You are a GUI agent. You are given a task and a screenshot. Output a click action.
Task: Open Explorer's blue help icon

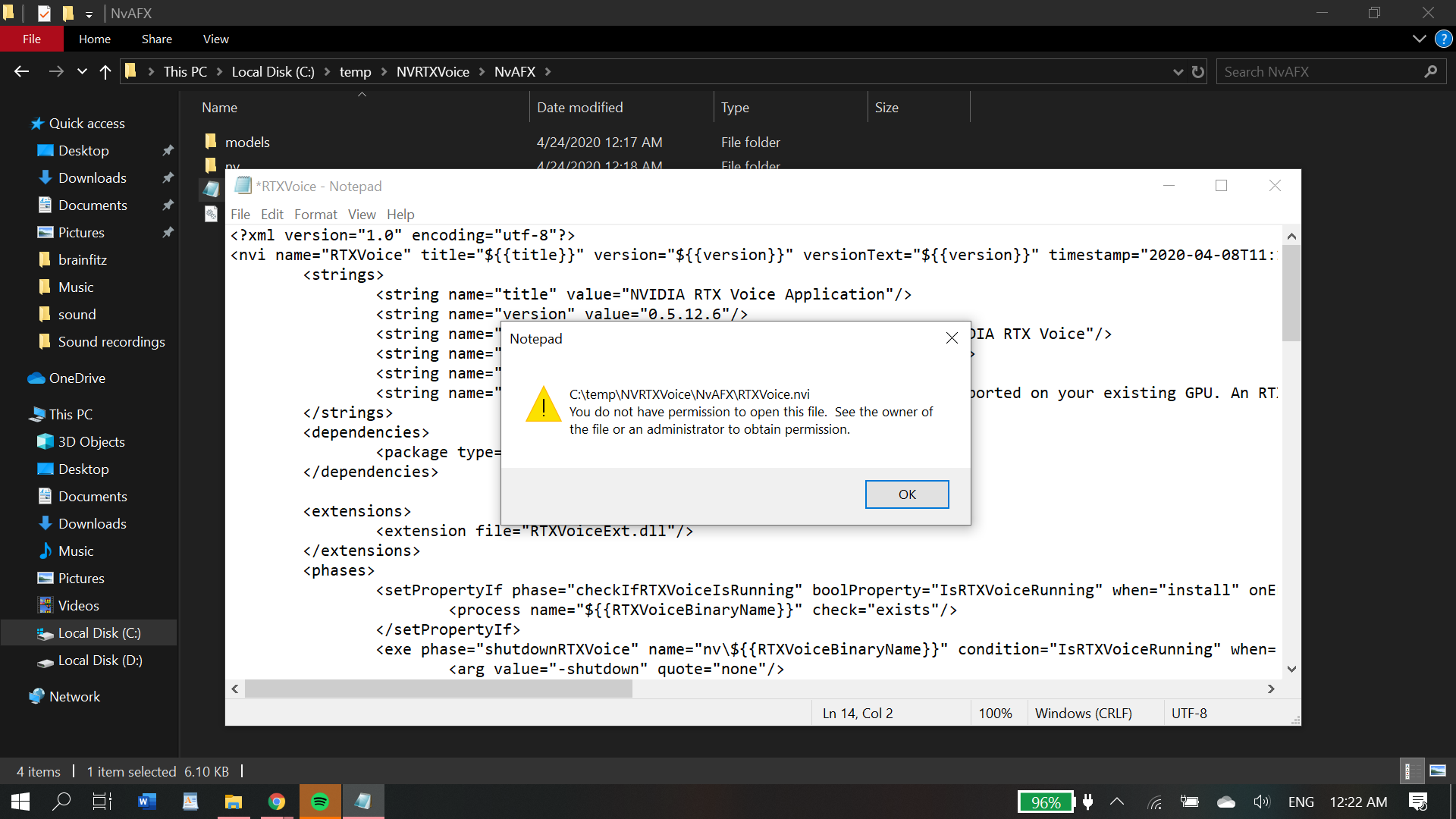pos(1443,39)
